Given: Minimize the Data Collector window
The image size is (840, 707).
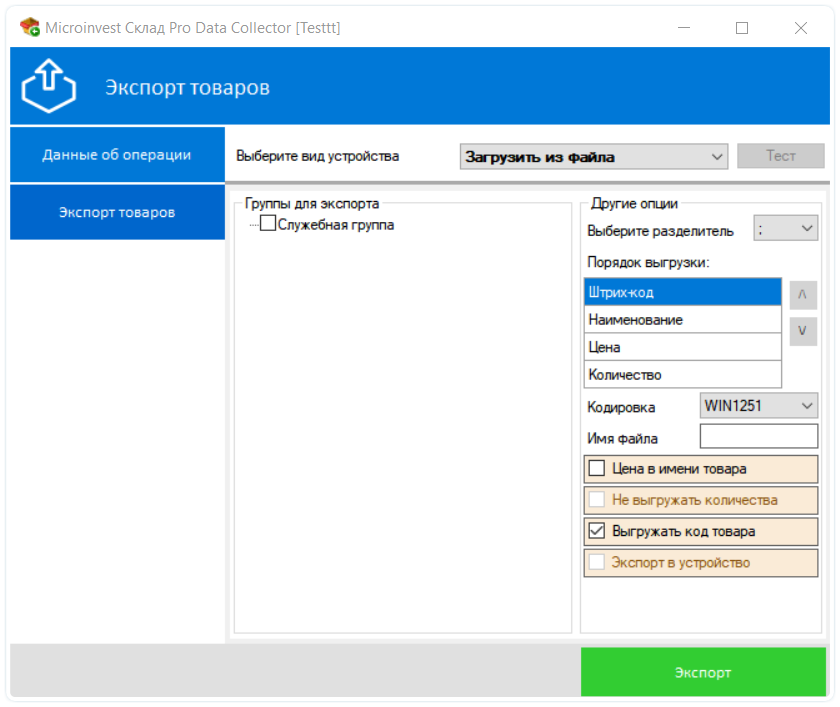Looking at the screenshot, I should click(684, 27).
